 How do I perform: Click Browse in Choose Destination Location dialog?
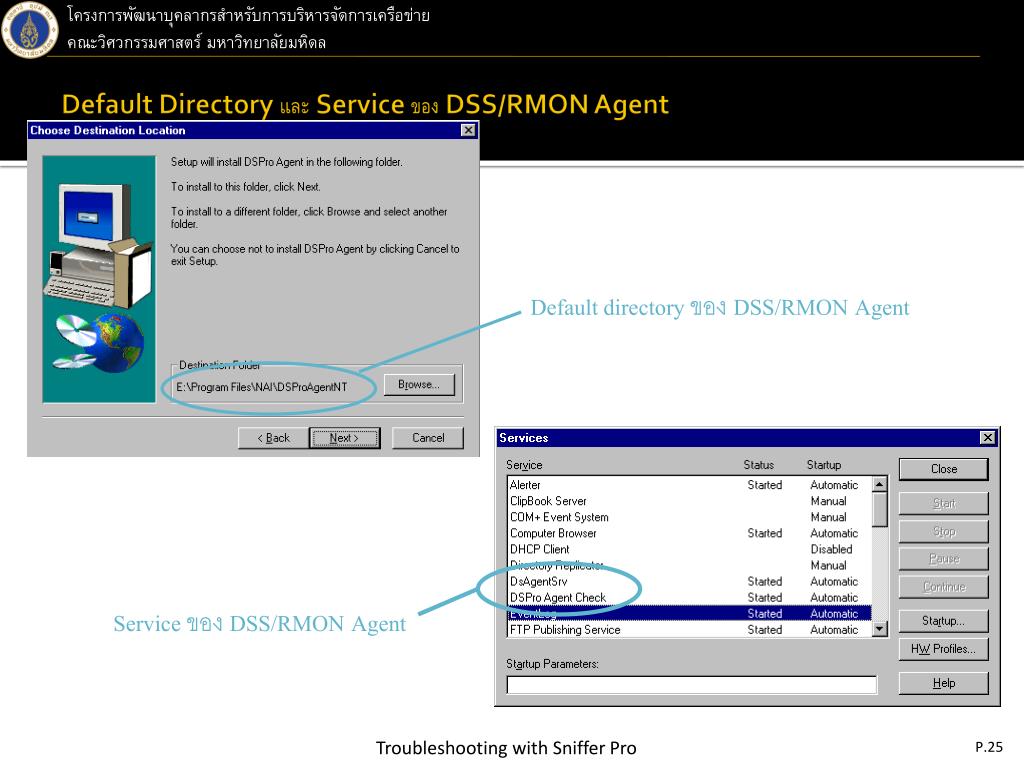(x=419, y=385)
